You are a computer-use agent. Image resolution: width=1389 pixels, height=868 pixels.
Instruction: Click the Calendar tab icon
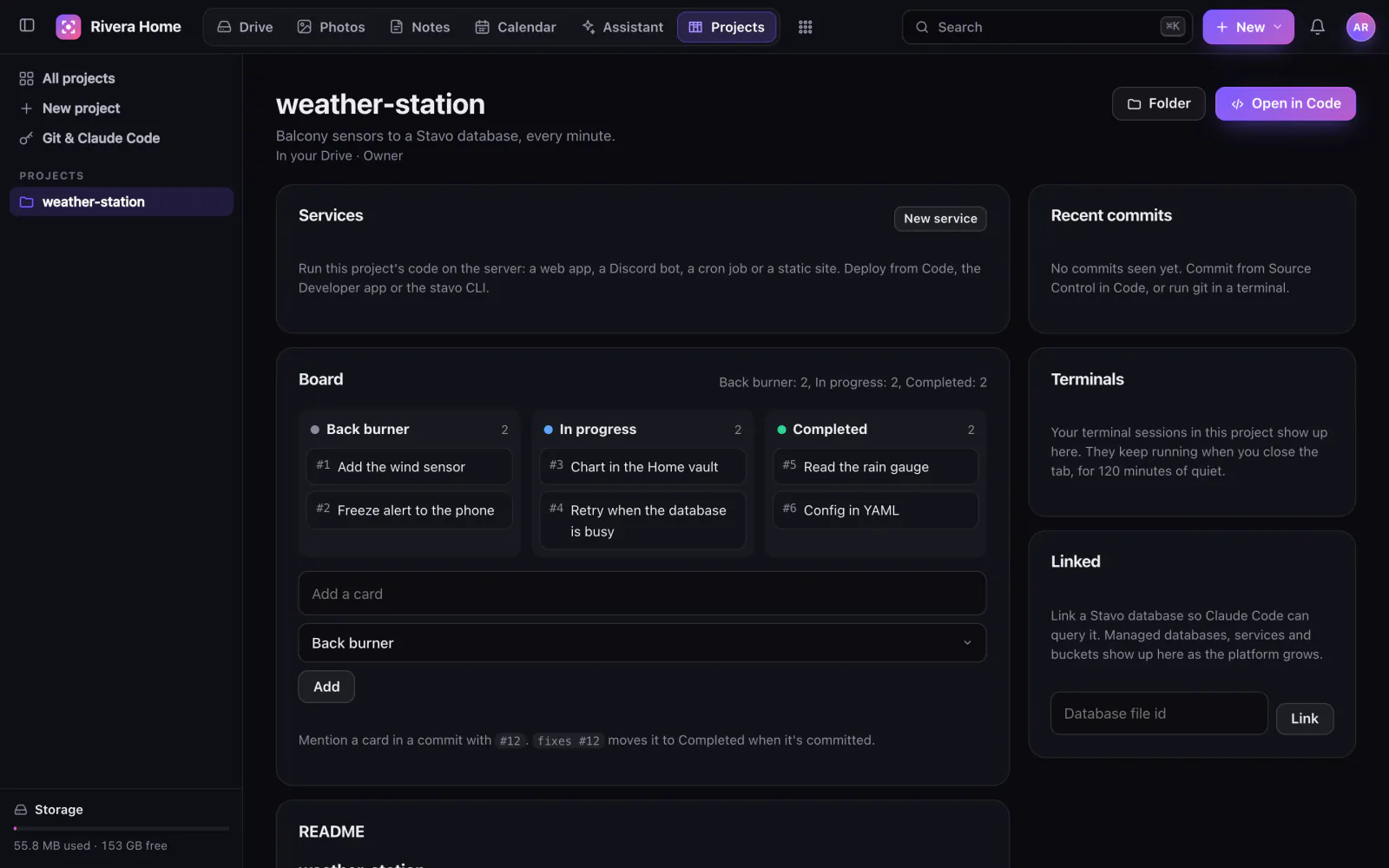click(x=482, y=27)
